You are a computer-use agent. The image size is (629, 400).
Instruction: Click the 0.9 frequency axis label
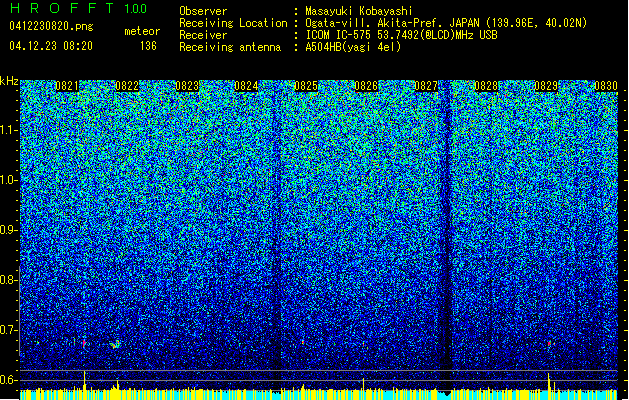[9, 230]
